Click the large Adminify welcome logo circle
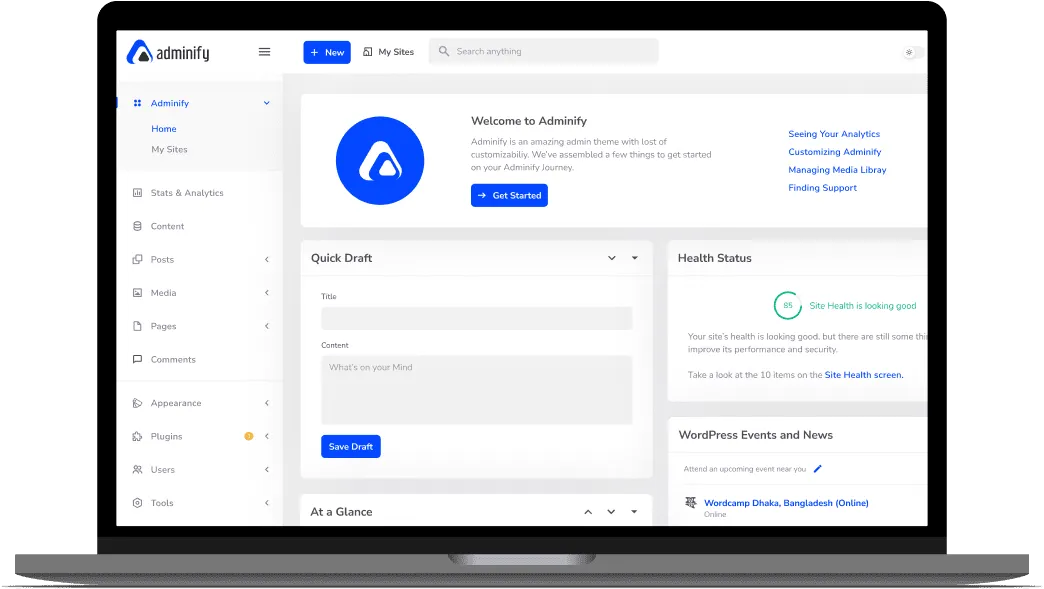 pyautogui.click(x=380, y=160)
